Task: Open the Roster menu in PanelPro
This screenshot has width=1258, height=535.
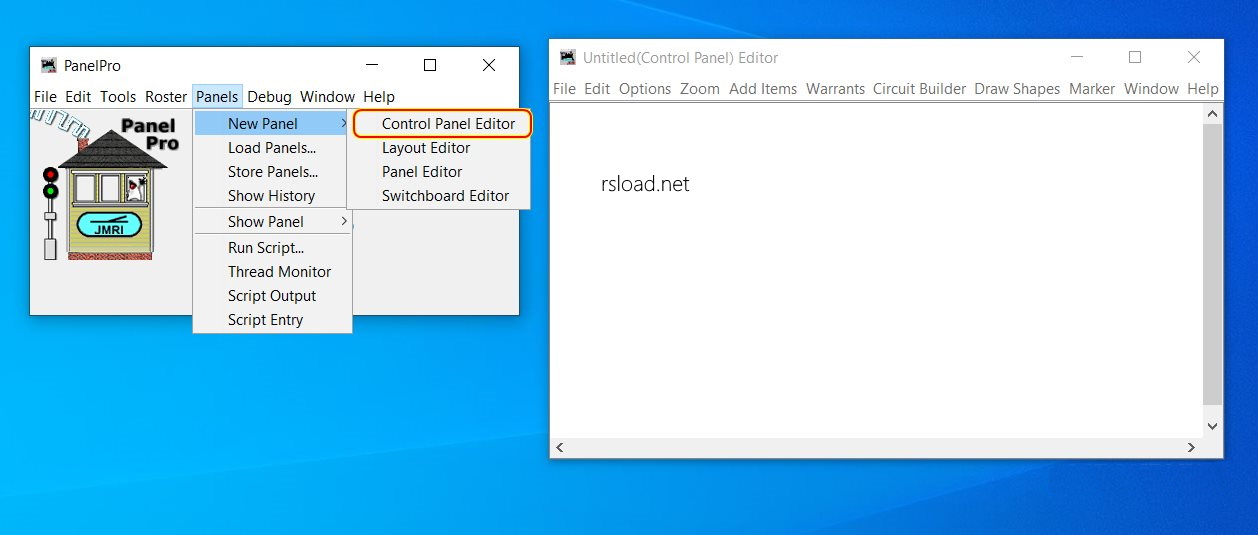Action: point(166,97)
